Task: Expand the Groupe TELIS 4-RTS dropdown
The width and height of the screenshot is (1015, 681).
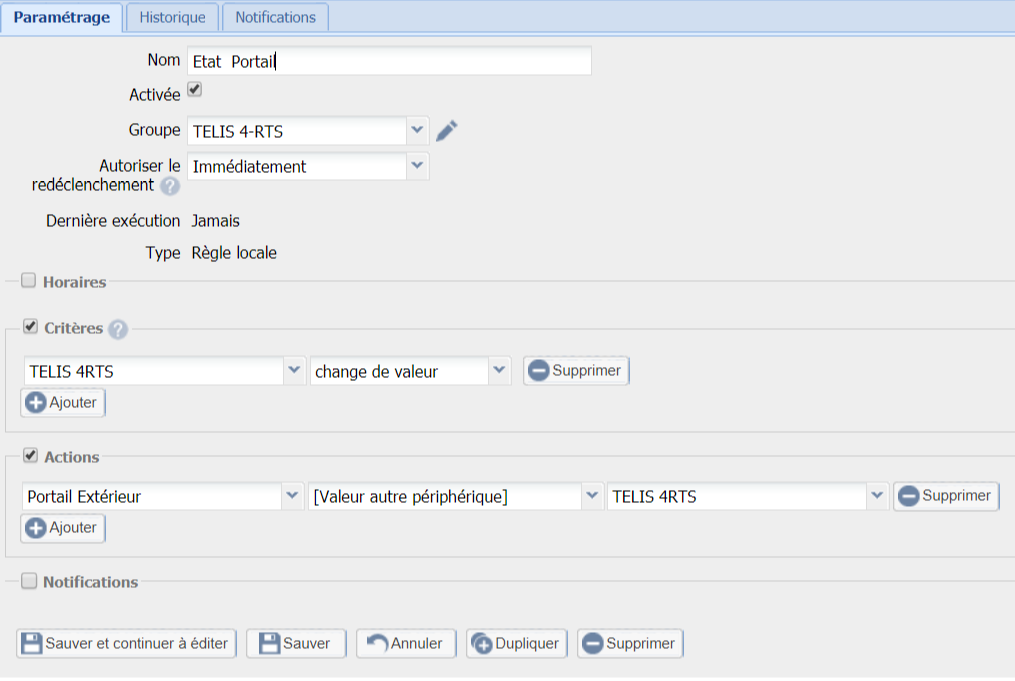Action: pos(417,130)
